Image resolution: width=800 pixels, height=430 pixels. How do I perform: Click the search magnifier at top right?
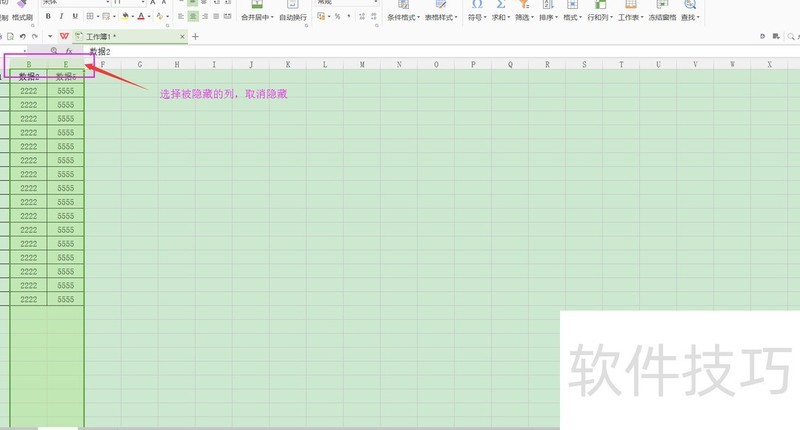click(791, 37)
